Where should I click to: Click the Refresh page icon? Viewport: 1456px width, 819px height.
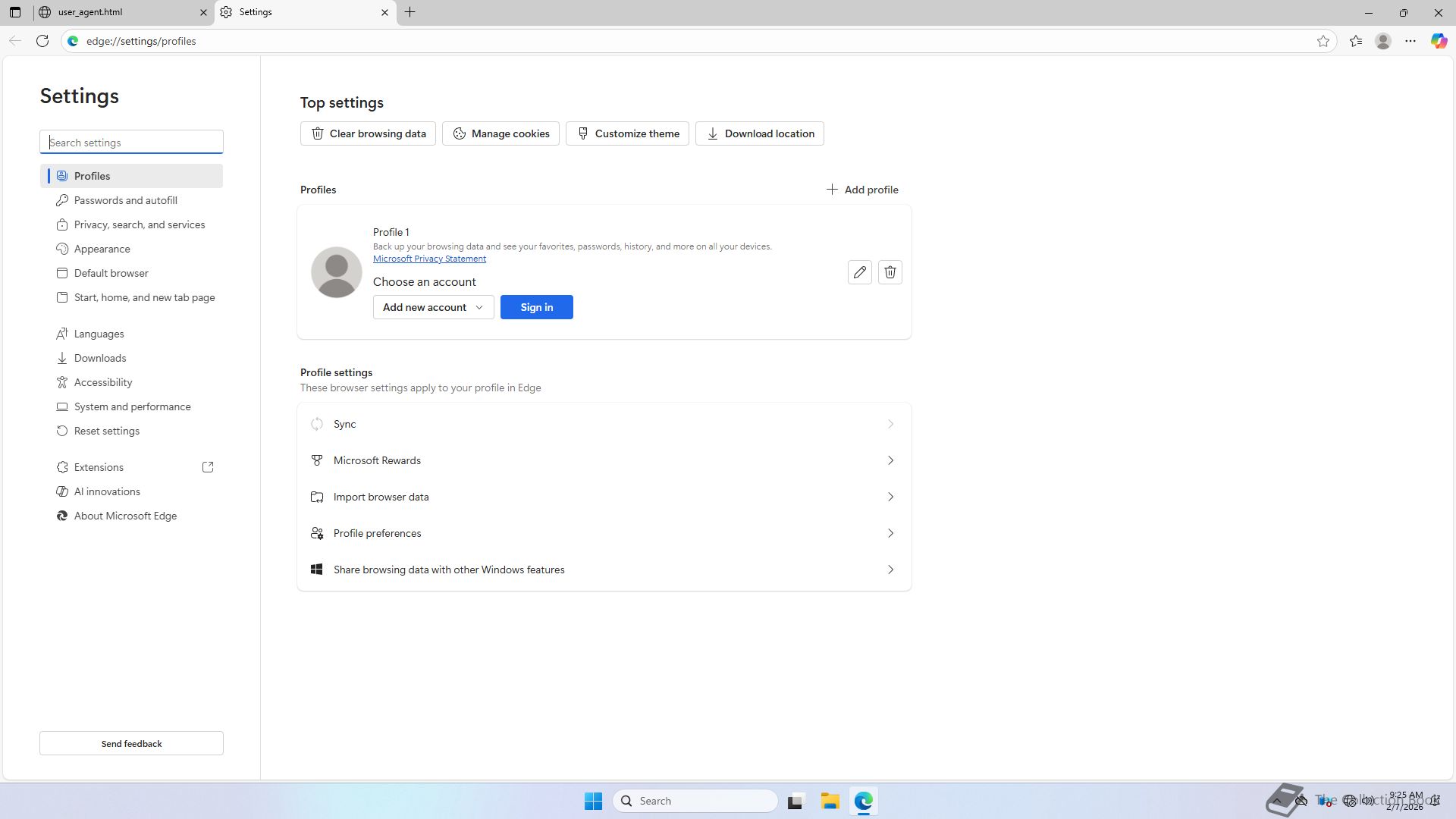tap(42, 41)
